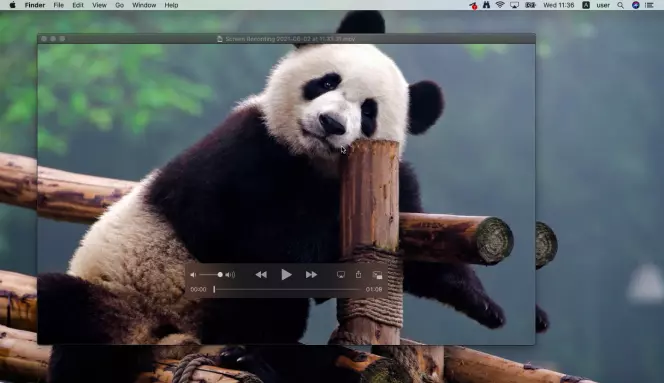This screenshot has height=383, width=664.
Task: Click the binoculars icon in menu bar
Action: pos(486,5)
